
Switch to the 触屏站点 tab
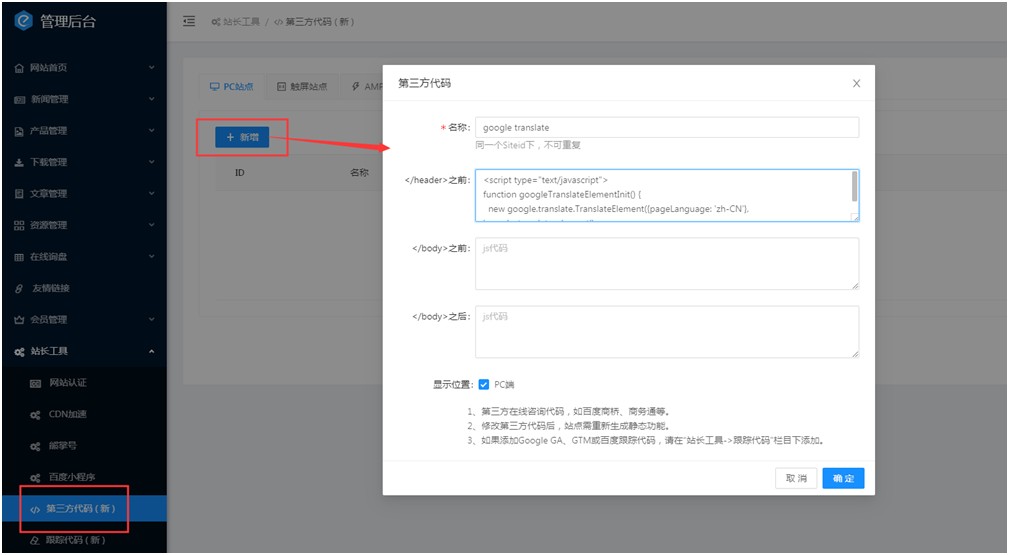pyautogui.click(x=302, y=87)
